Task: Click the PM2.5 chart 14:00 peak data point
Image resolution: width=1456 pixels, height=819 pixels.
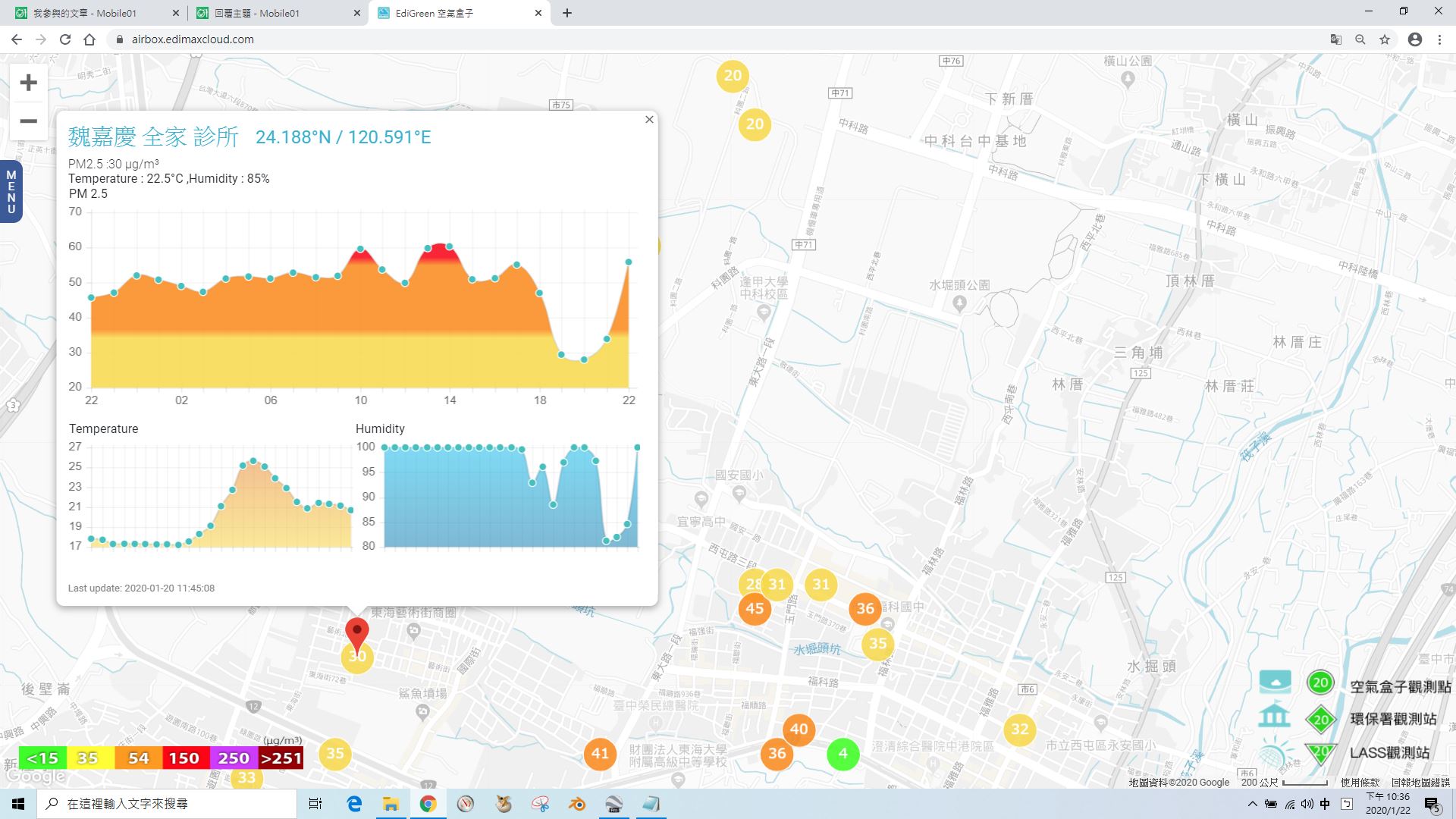Action: [450, 246]
